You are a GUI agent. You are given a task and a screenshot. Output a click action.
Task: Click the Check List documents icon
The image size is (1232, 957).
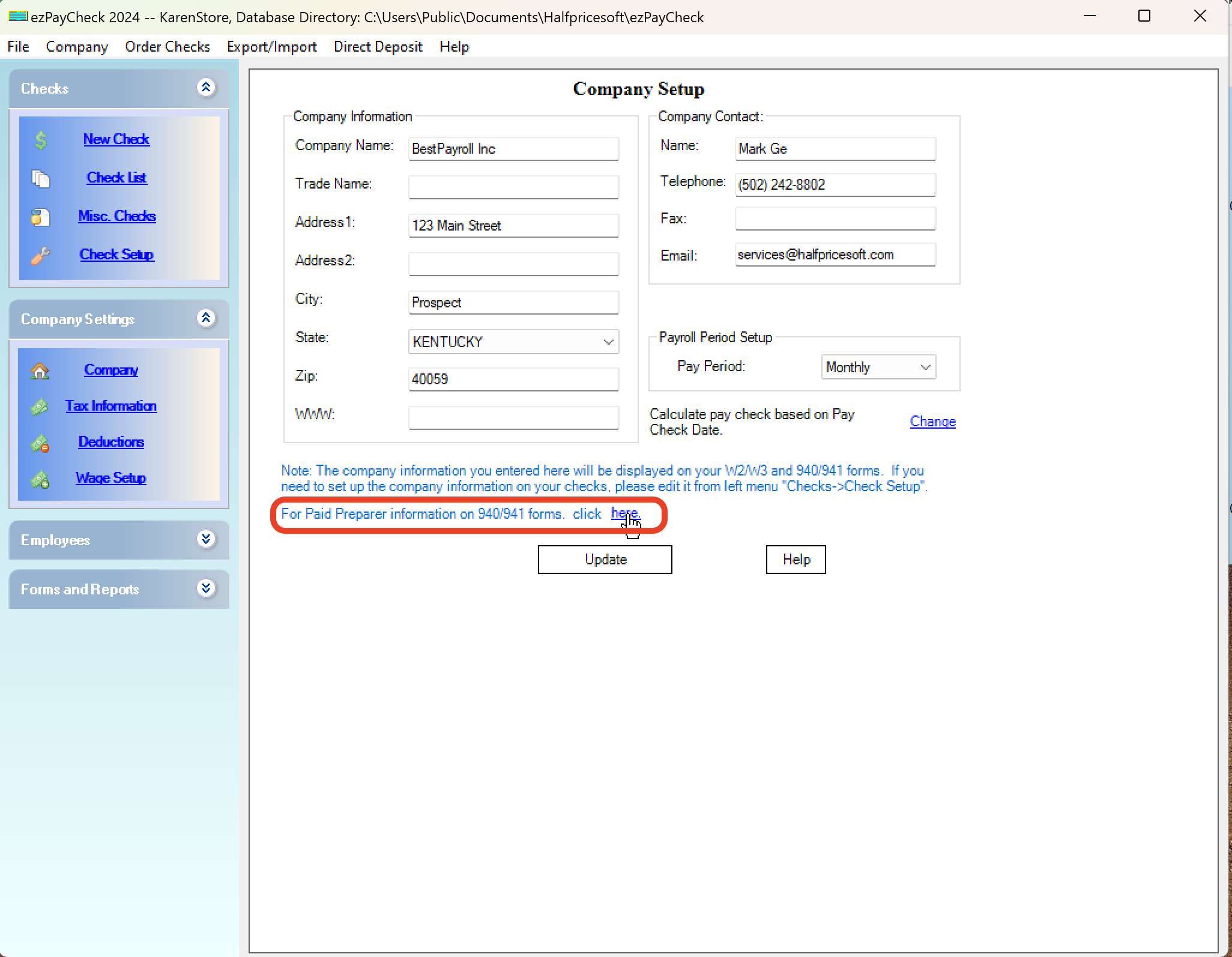pos(40,179)
